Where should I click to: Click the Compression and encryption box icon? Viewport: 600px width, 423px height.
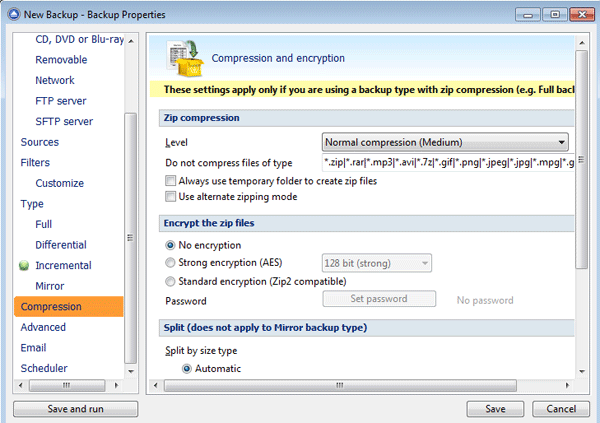click(x=185, y=58)
